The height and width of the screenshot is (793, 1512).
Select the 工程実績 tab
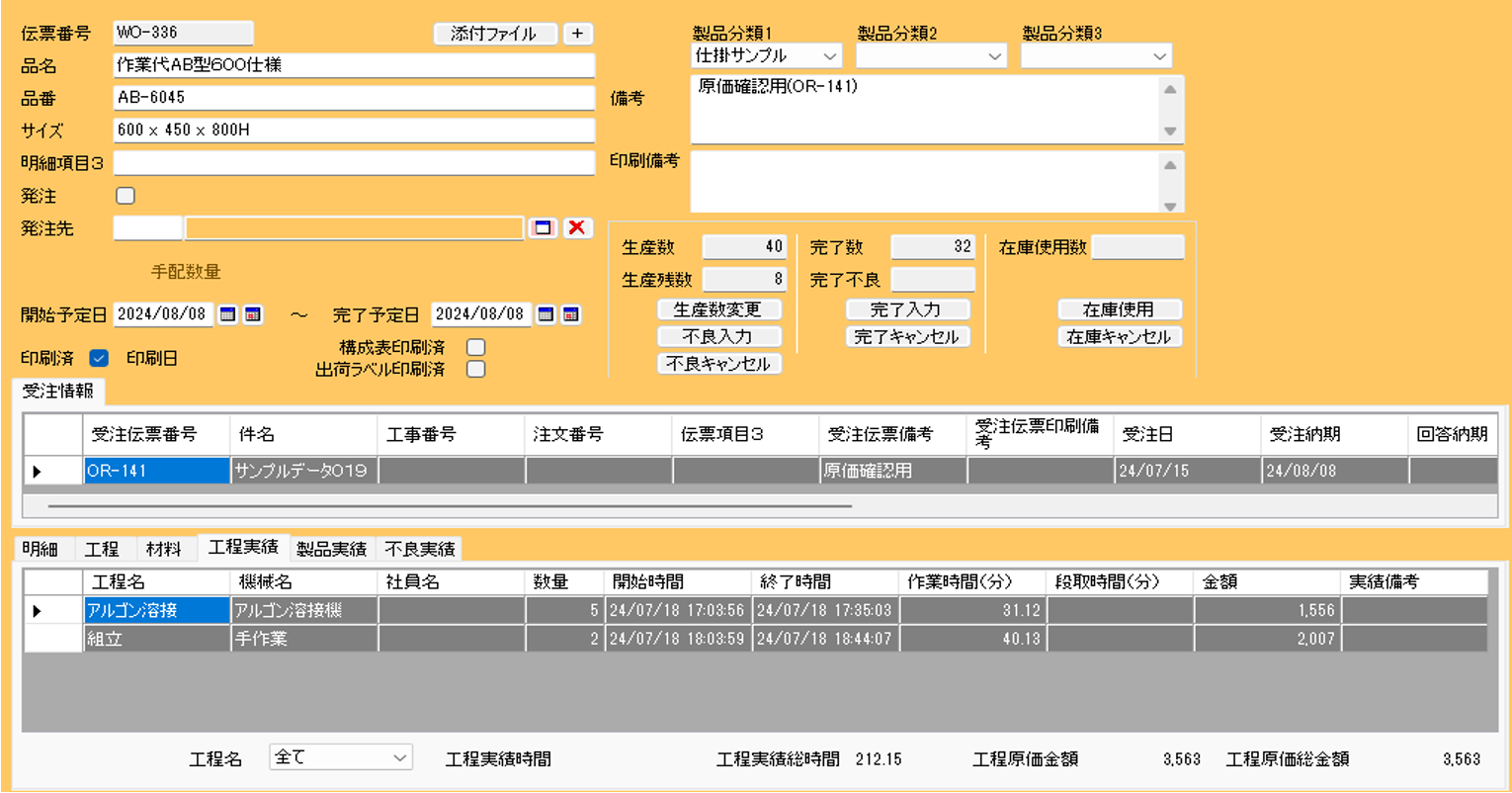point(244,547)
